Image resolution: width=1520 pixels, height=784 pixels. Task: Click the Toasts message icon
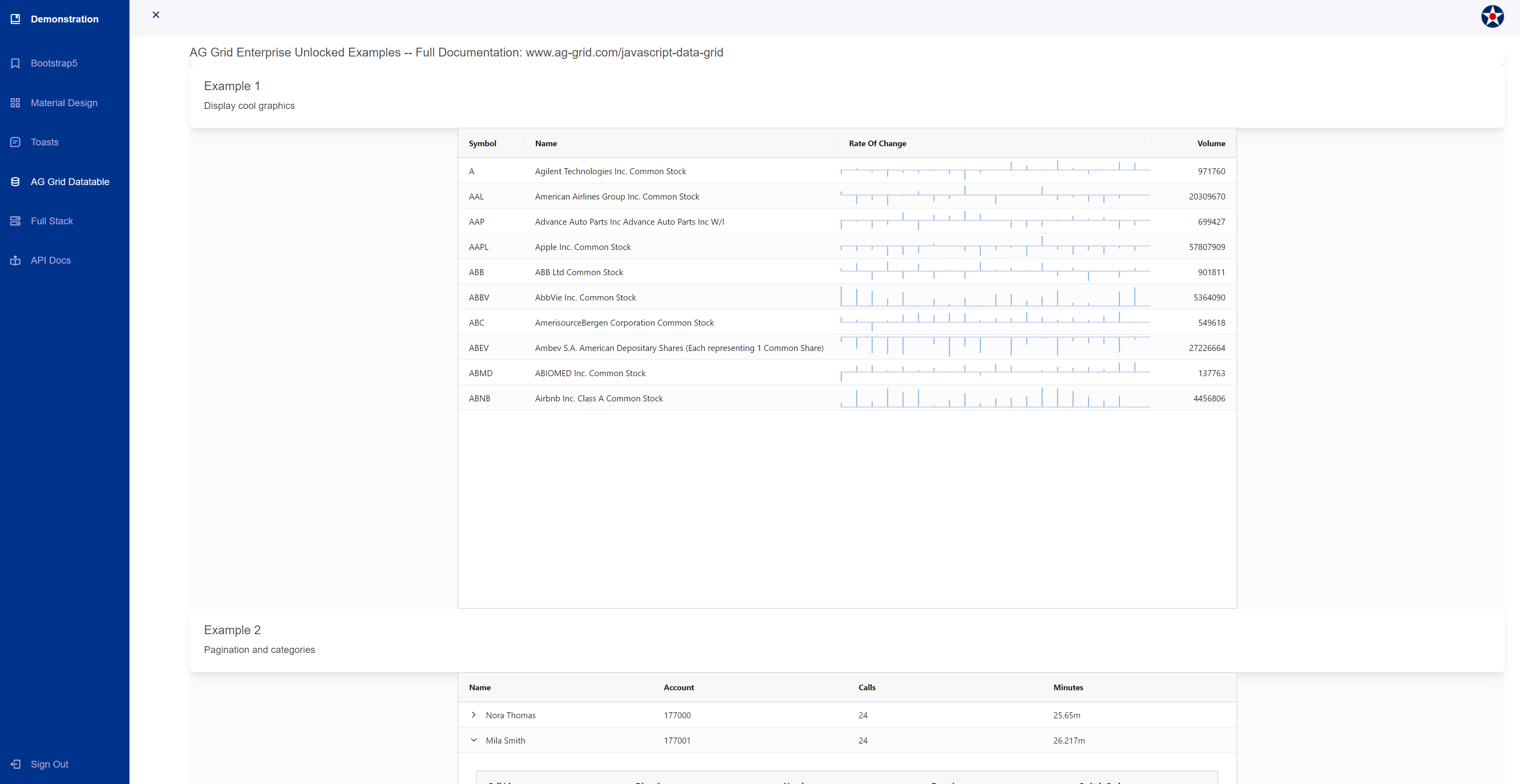point(15,141)
